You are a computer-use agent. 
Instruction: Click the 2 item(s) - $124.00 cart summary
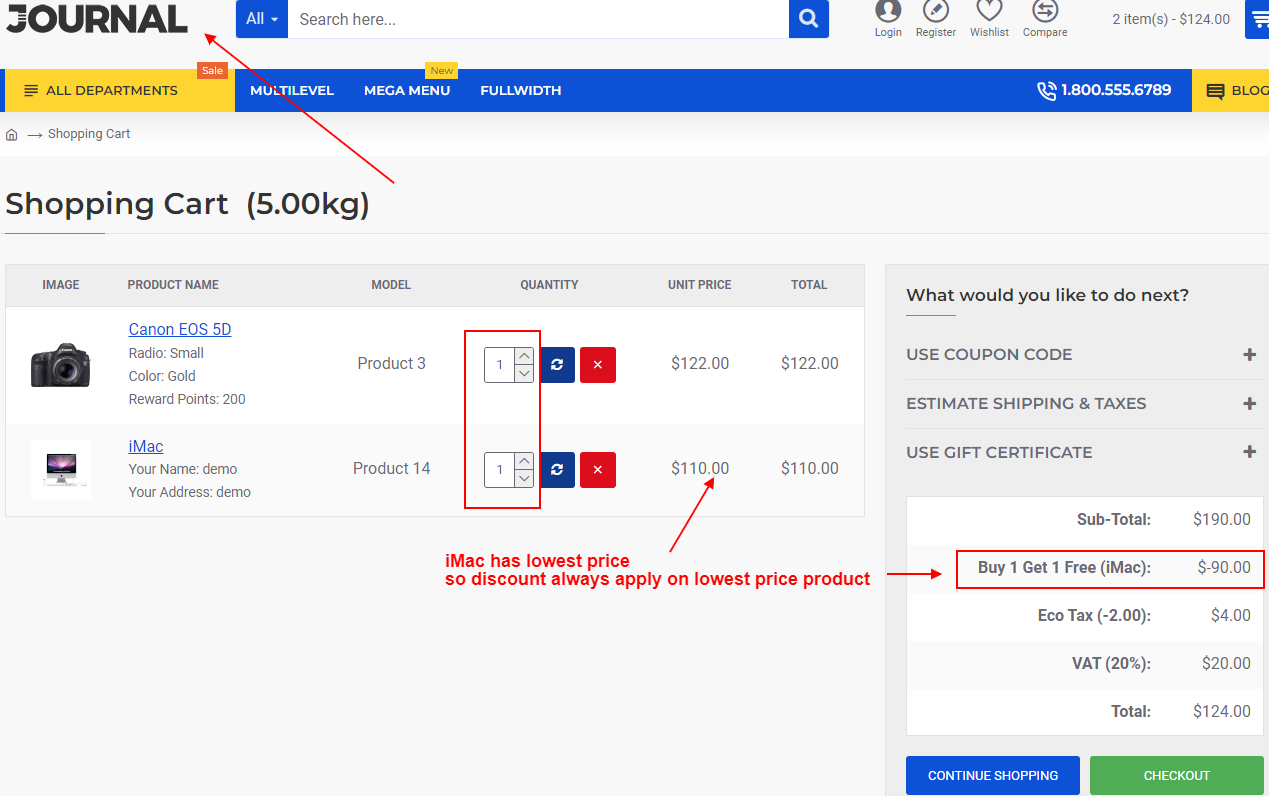pos(1171,19)
